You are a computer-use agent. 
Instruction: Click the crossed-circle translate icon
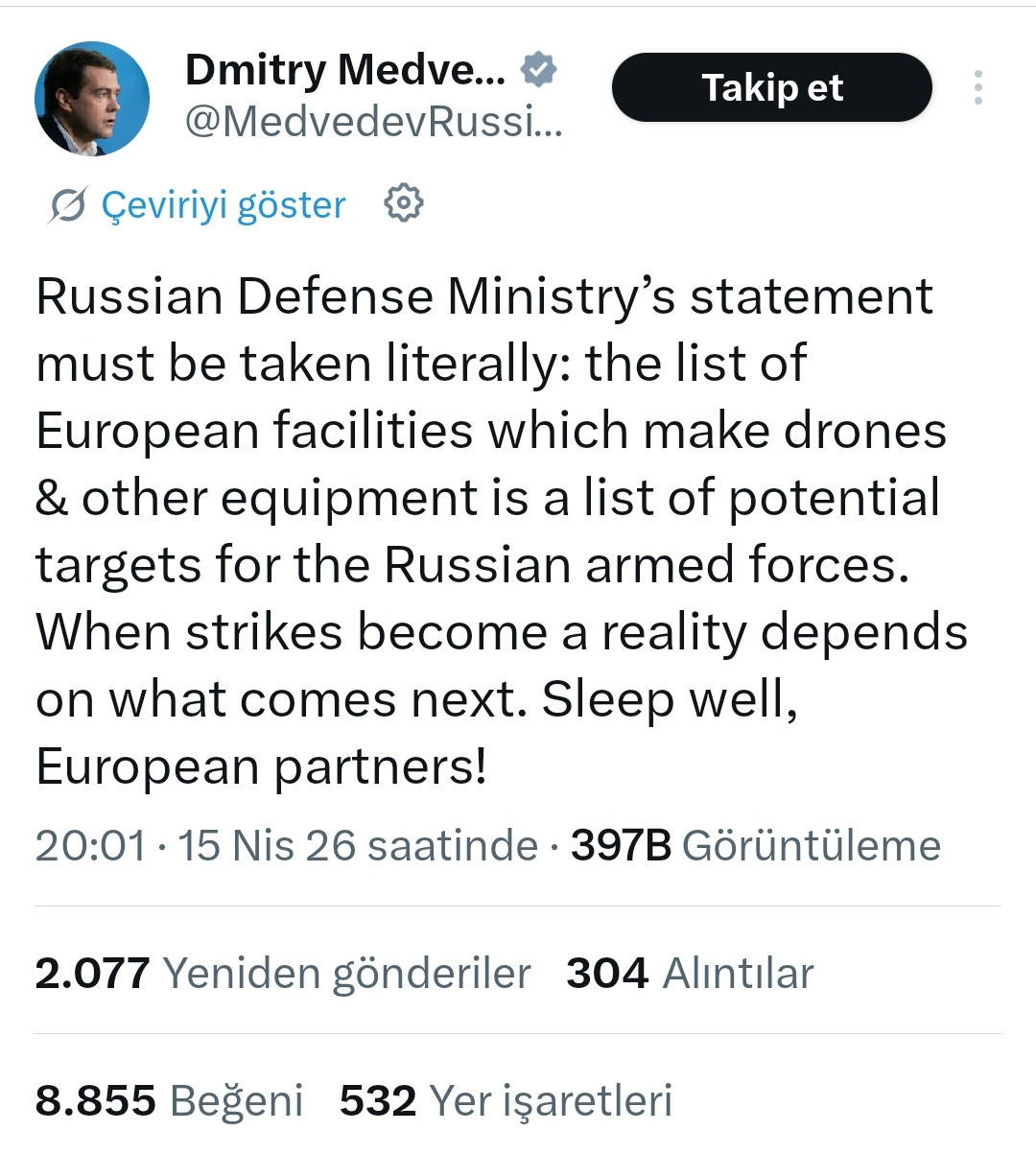67,204
